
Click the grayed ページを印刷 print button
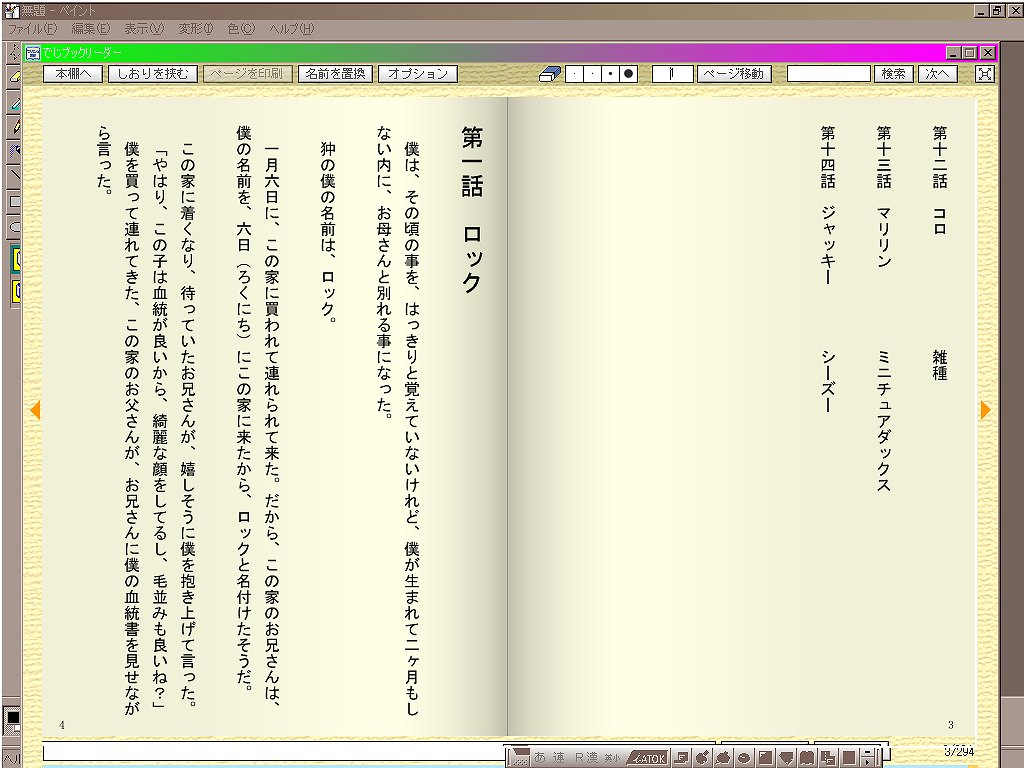248,74
